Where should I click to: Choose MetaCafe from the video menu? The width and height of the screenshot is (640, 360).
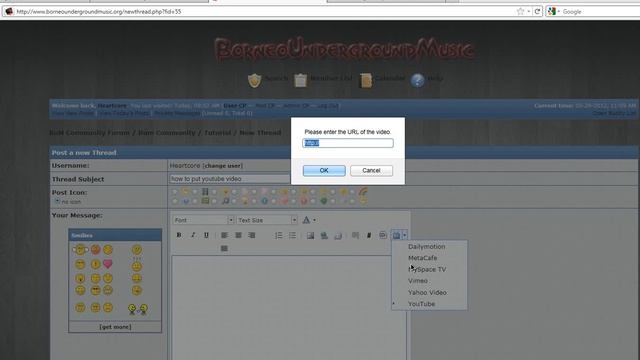[422, 258]
